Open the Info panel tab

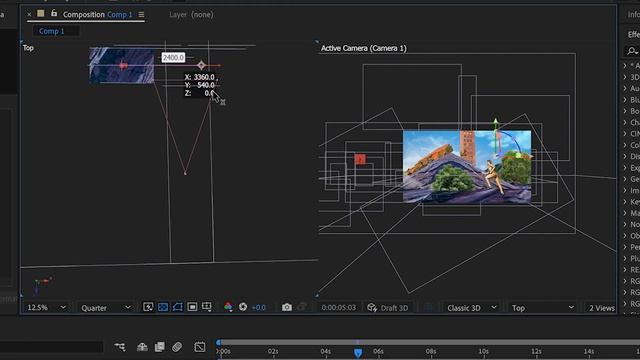(x=633, y=15)
